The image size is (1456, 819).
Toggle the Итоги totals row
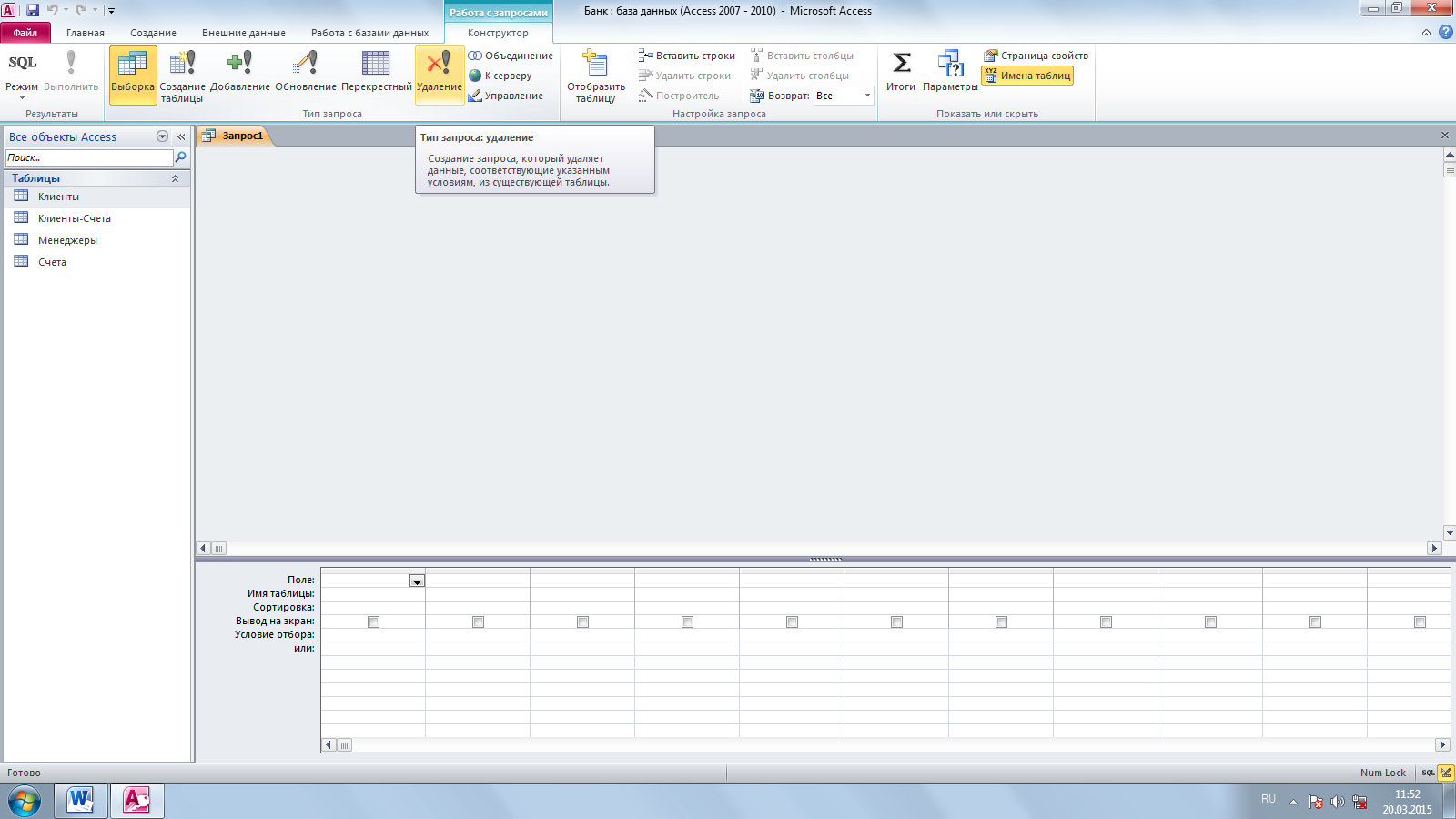(901, 71)
